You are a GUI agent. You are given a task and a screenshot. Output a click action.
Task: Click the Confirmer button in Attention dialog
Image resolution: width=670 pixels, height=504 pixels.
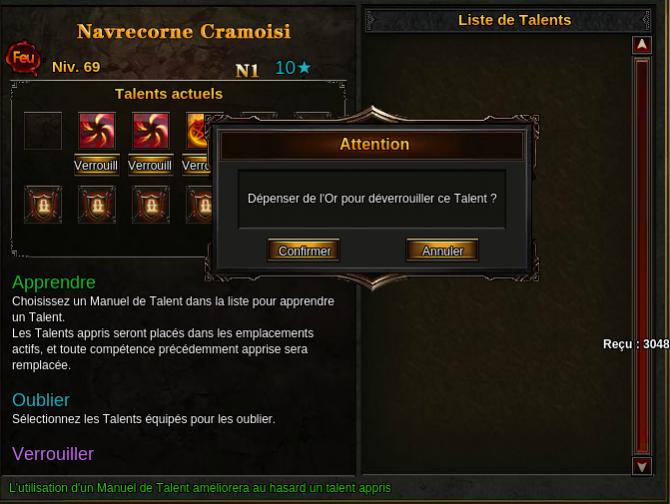click(x=304, y=250)
